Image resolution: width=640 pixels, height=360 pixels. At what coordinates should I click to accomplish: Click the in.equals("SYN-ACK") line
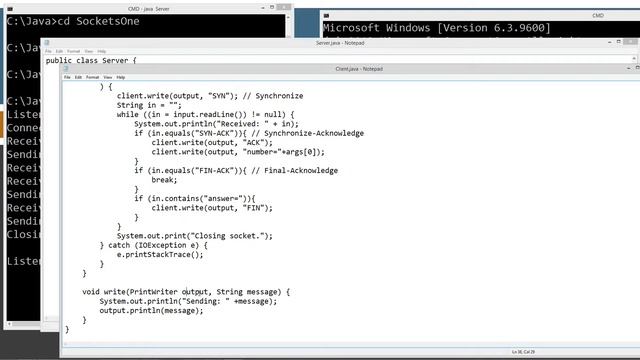249,133
